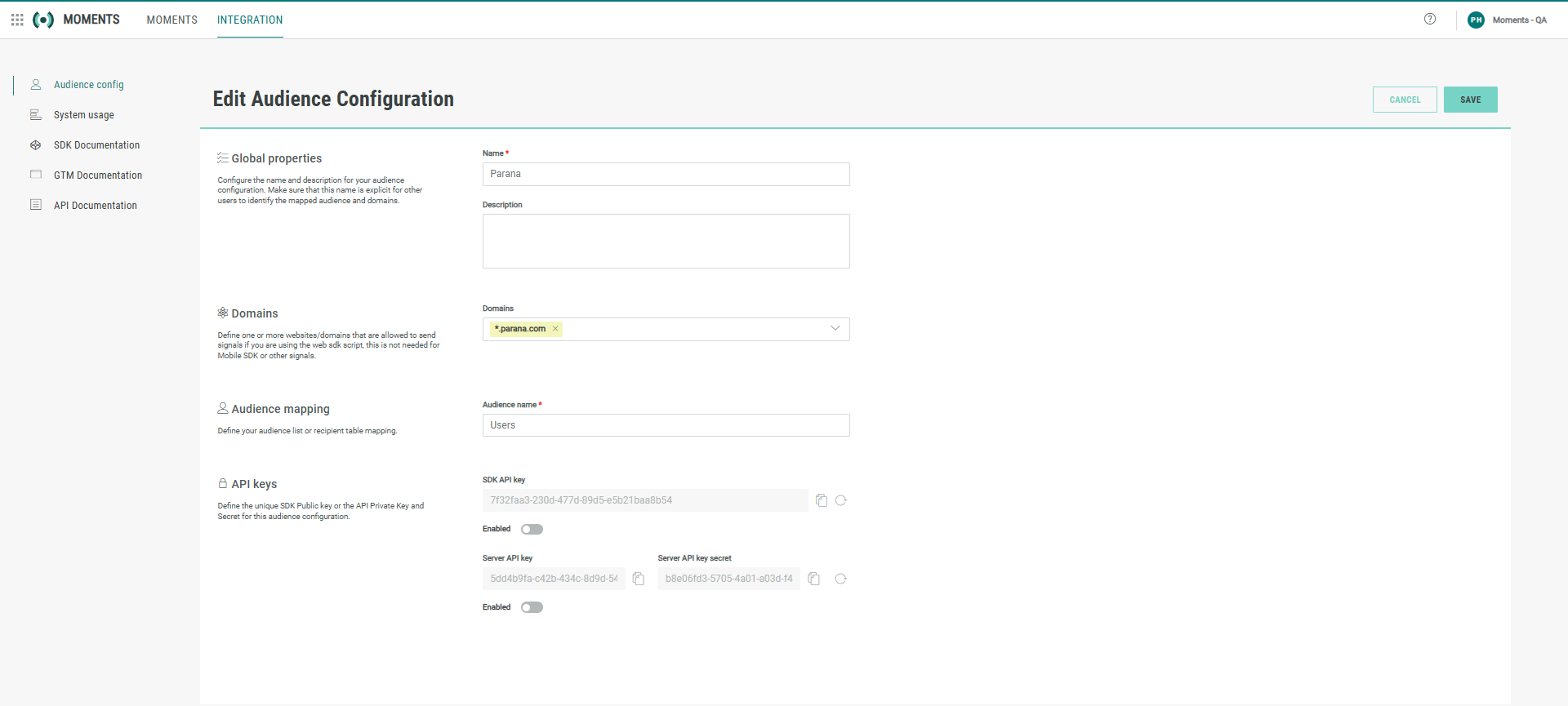Select the Integration tab

coord(250,20)
